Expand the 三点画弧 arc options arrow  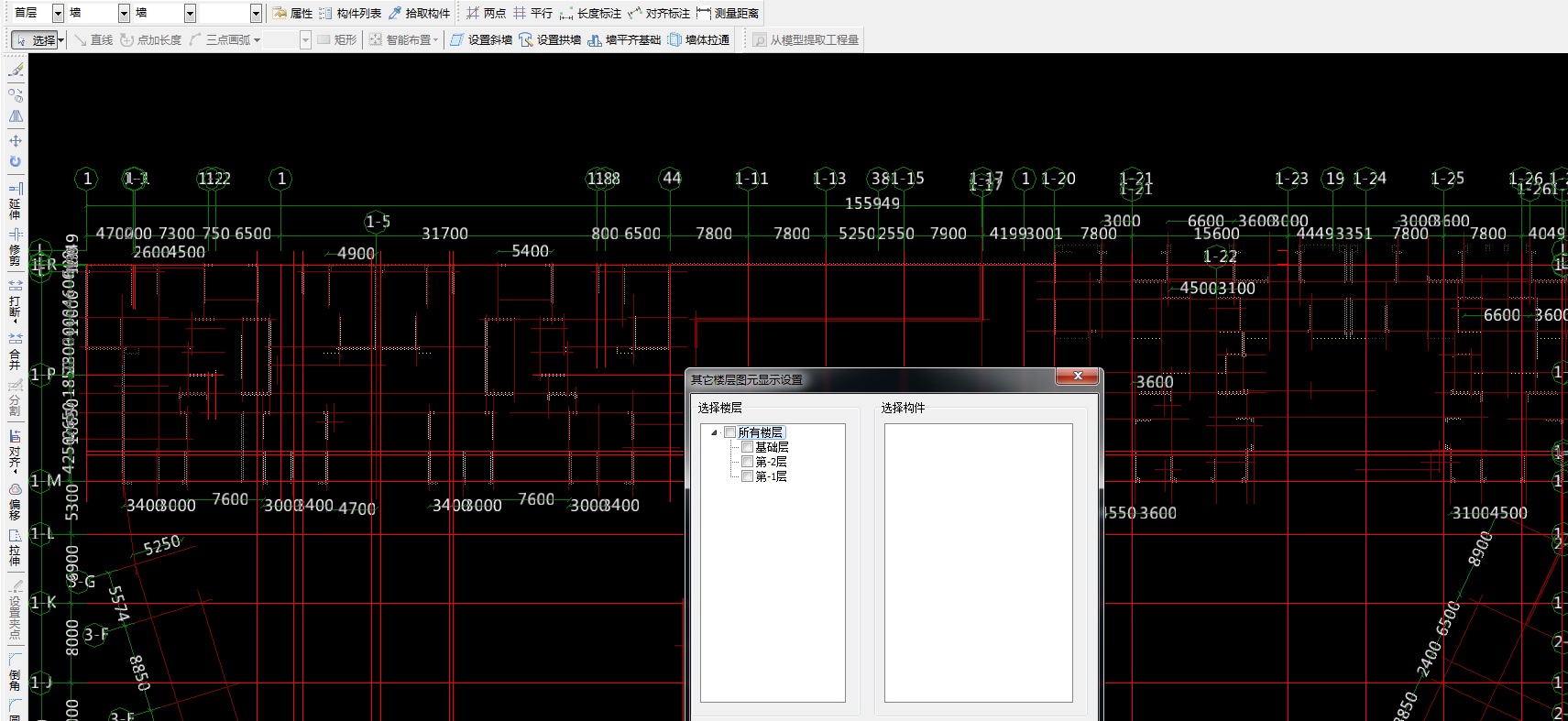[258, 39]
